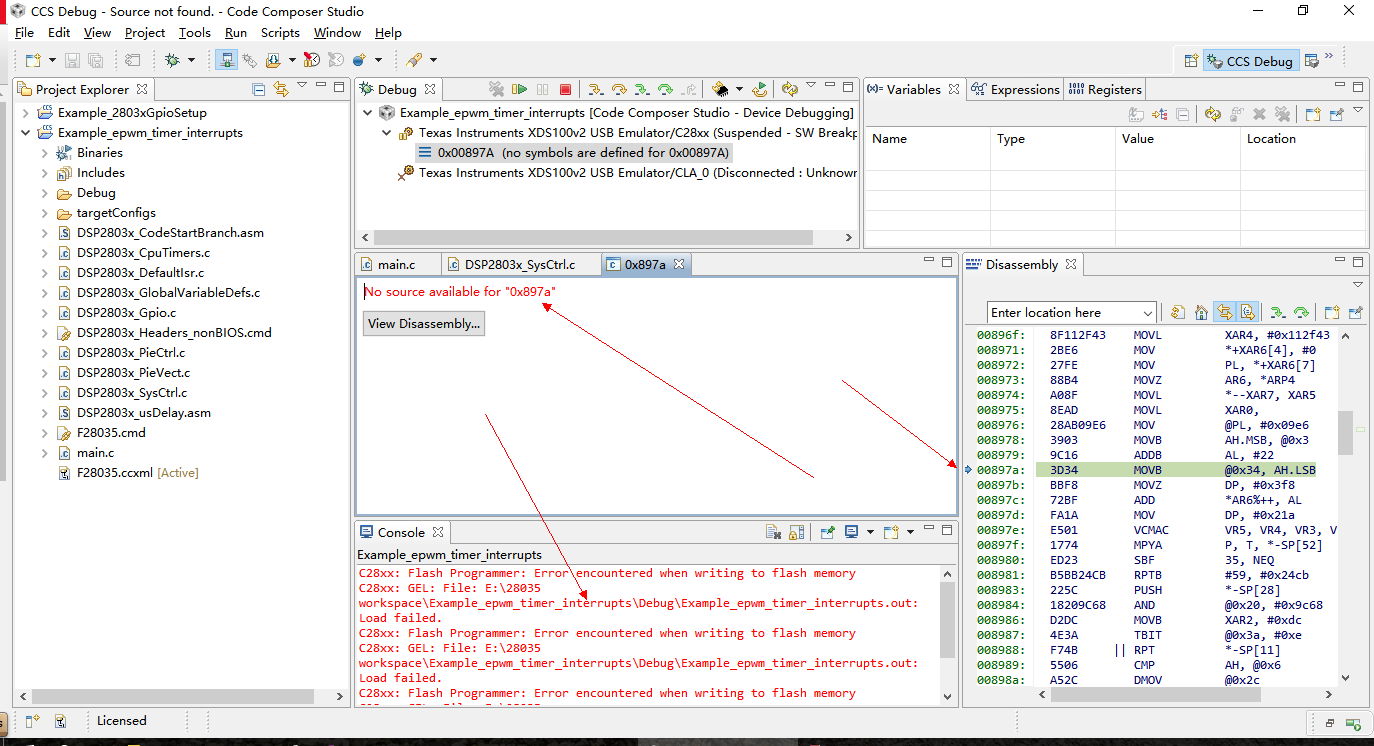Image resolution: width=1374 pixels, height=746 pixels.
Task: Click the Resume debug icon
Action: coord(519,89)
